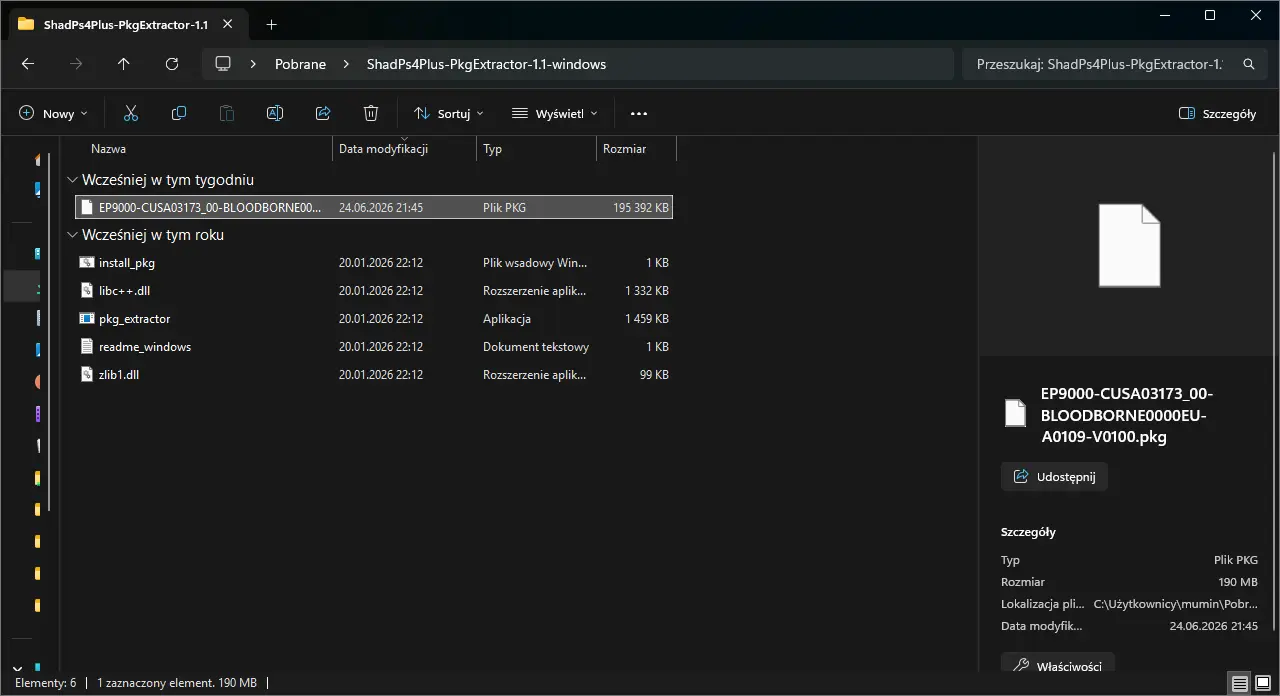Go up one folder level
The image size is (1280, 696).
pyautogui.click(x=124, y=64)
